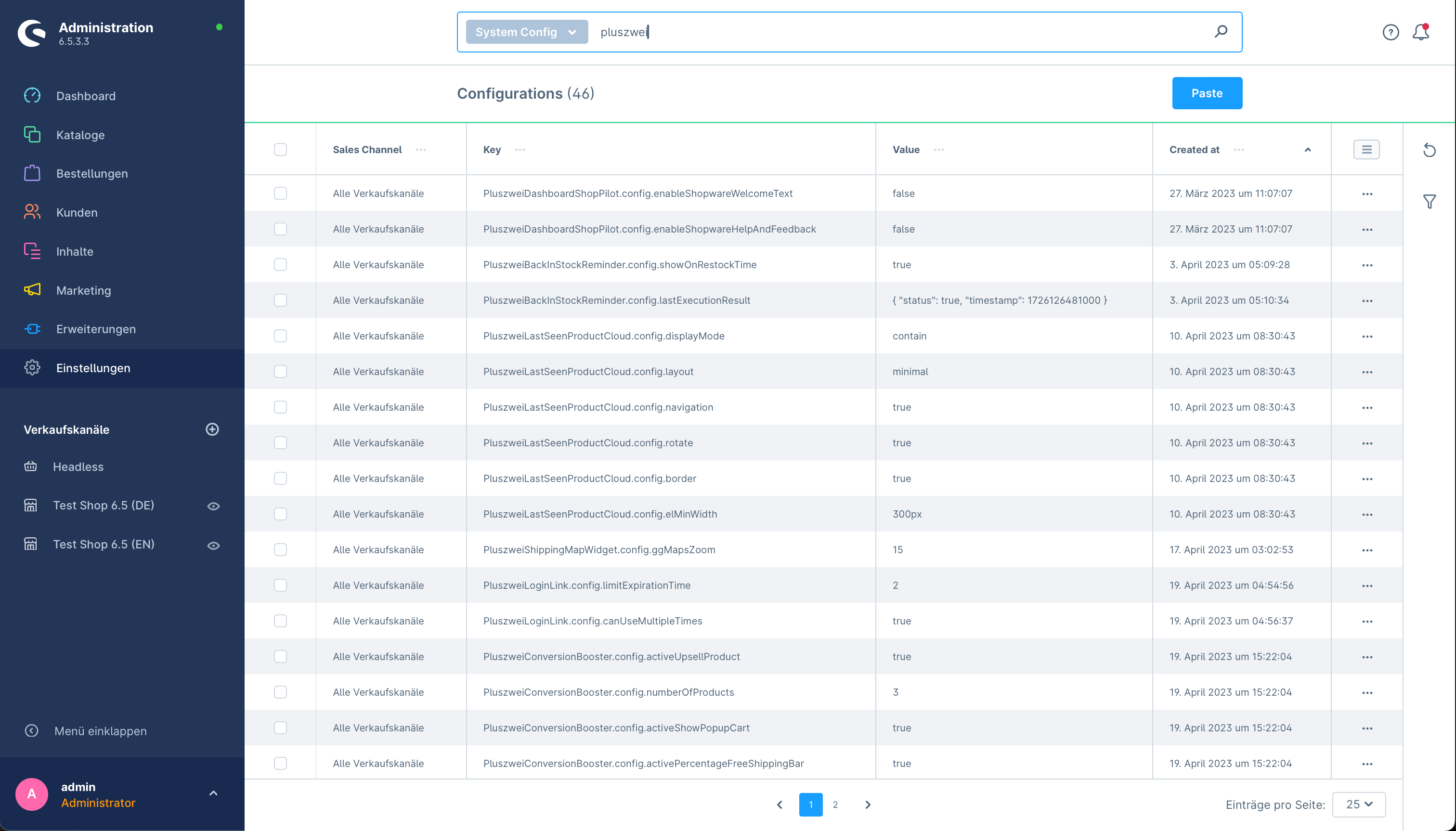
Task: Navigate to page 2 using pagination button
Action: click(x=835, y=805)
